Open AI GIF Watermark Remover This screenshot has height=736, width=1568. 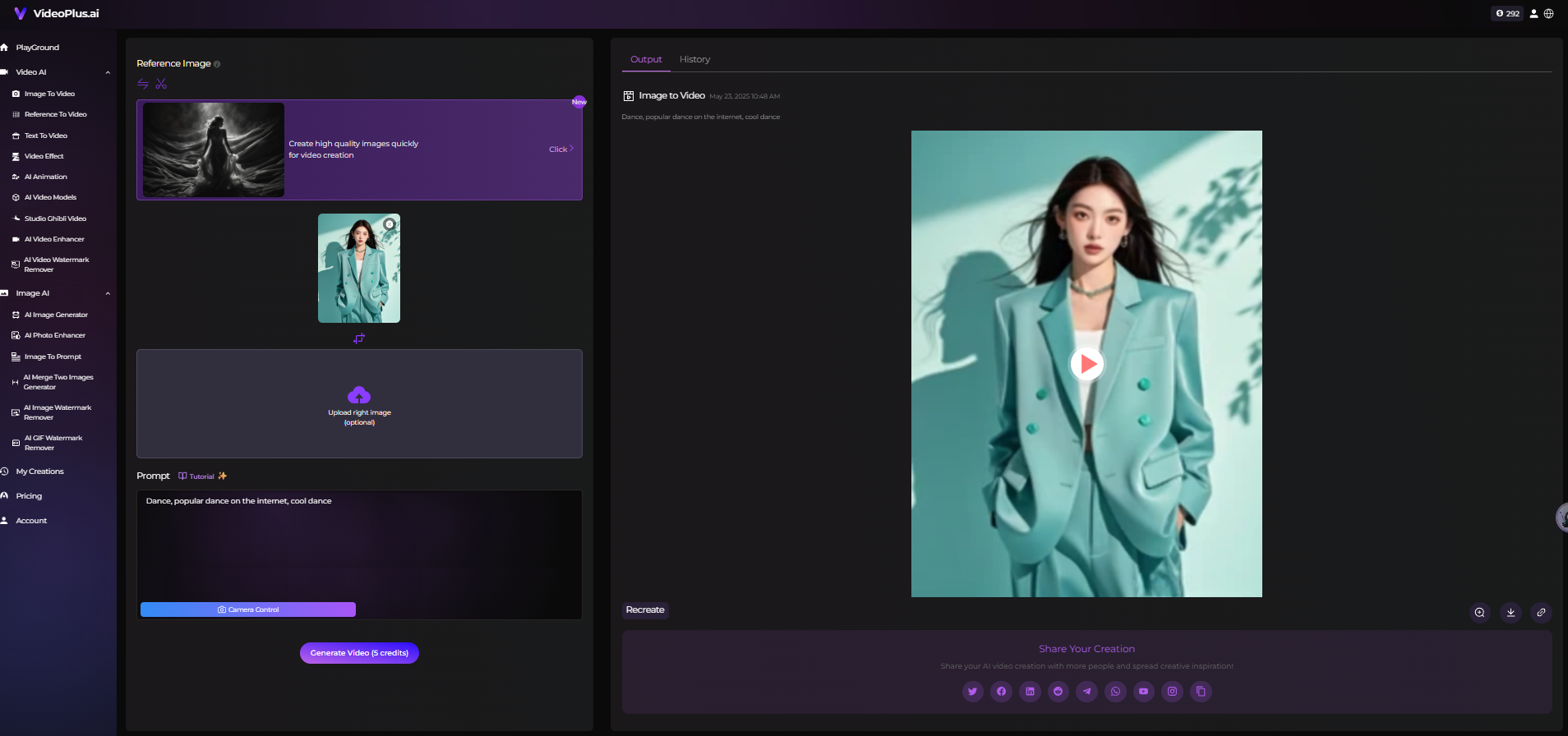pos(53,443)
